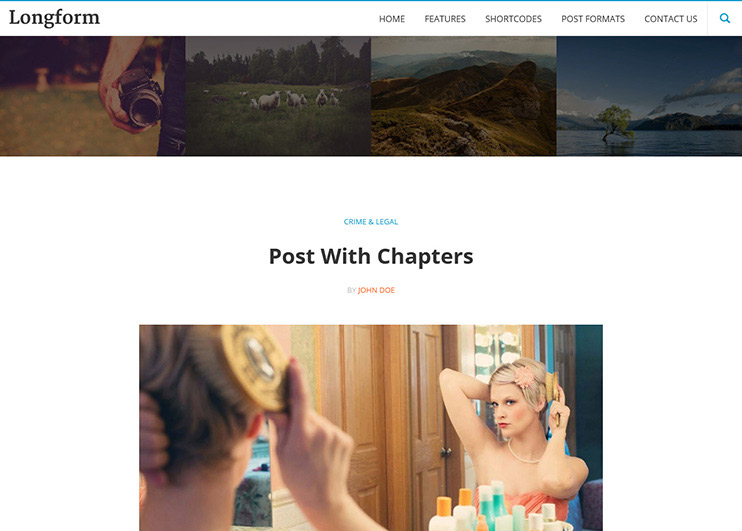The height and width of the screenshot is (531, 742).
Task: Select Shortcodes in the navigation
Action: tap(513, 19)
